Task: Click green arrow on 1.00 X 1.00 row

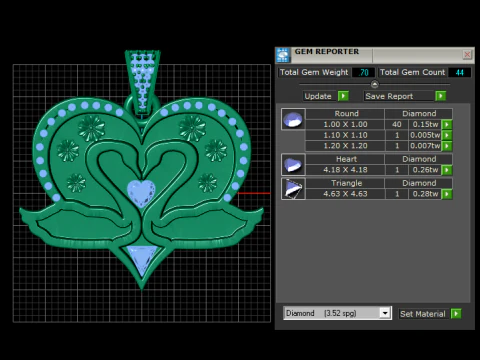Action: (x=447, y=124)
